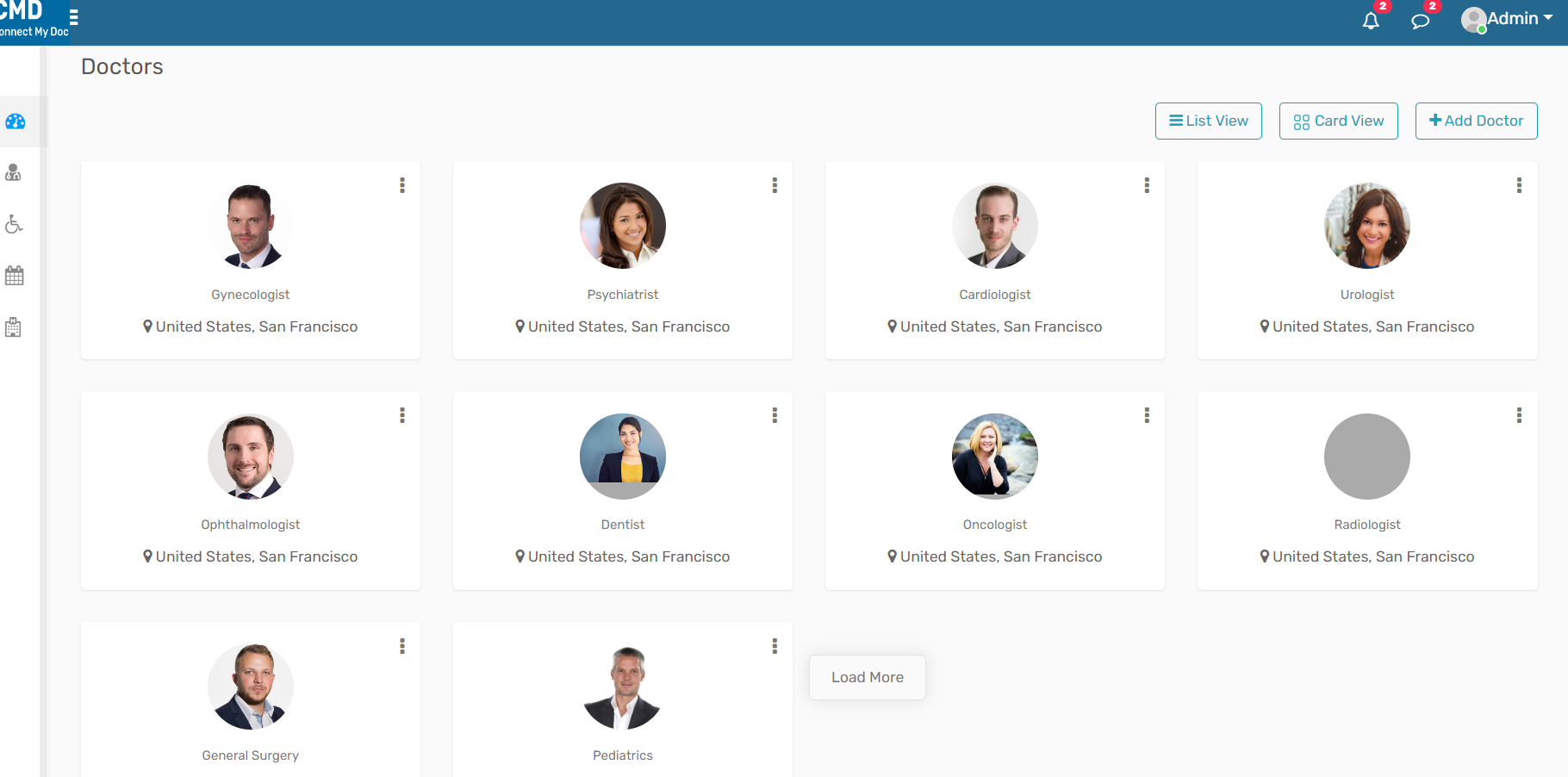Expand options on the Oncologist card
This screenshot has width=1568, height=777.
pos(1147,415)
